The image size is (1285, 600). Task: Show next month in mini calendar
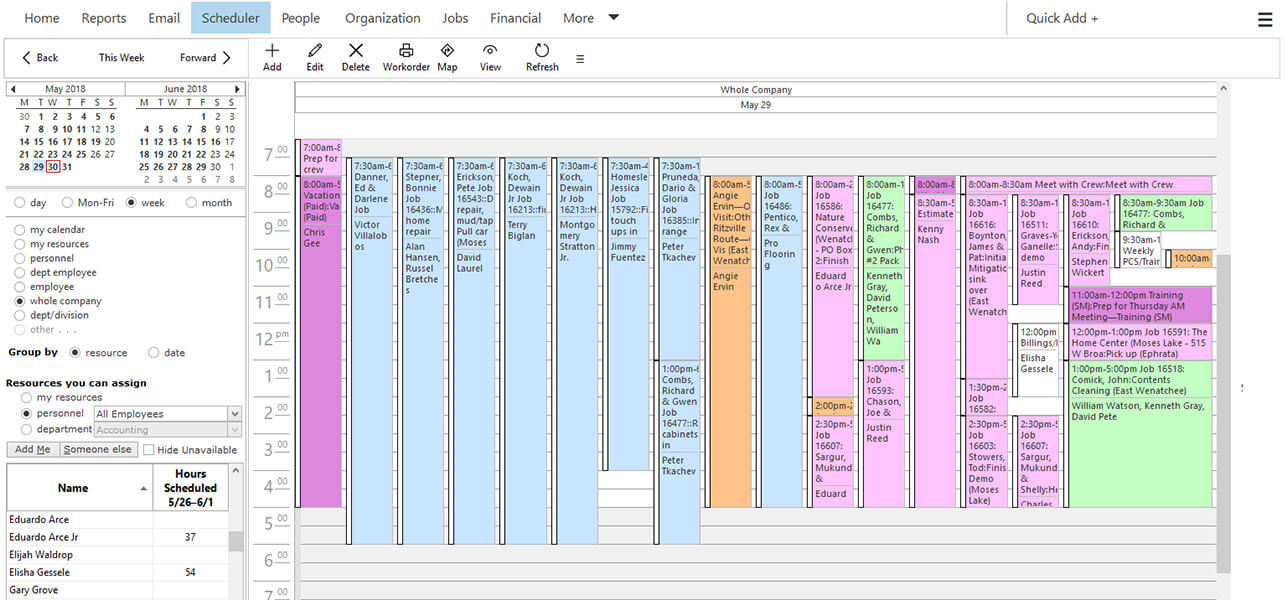point(238,89)
